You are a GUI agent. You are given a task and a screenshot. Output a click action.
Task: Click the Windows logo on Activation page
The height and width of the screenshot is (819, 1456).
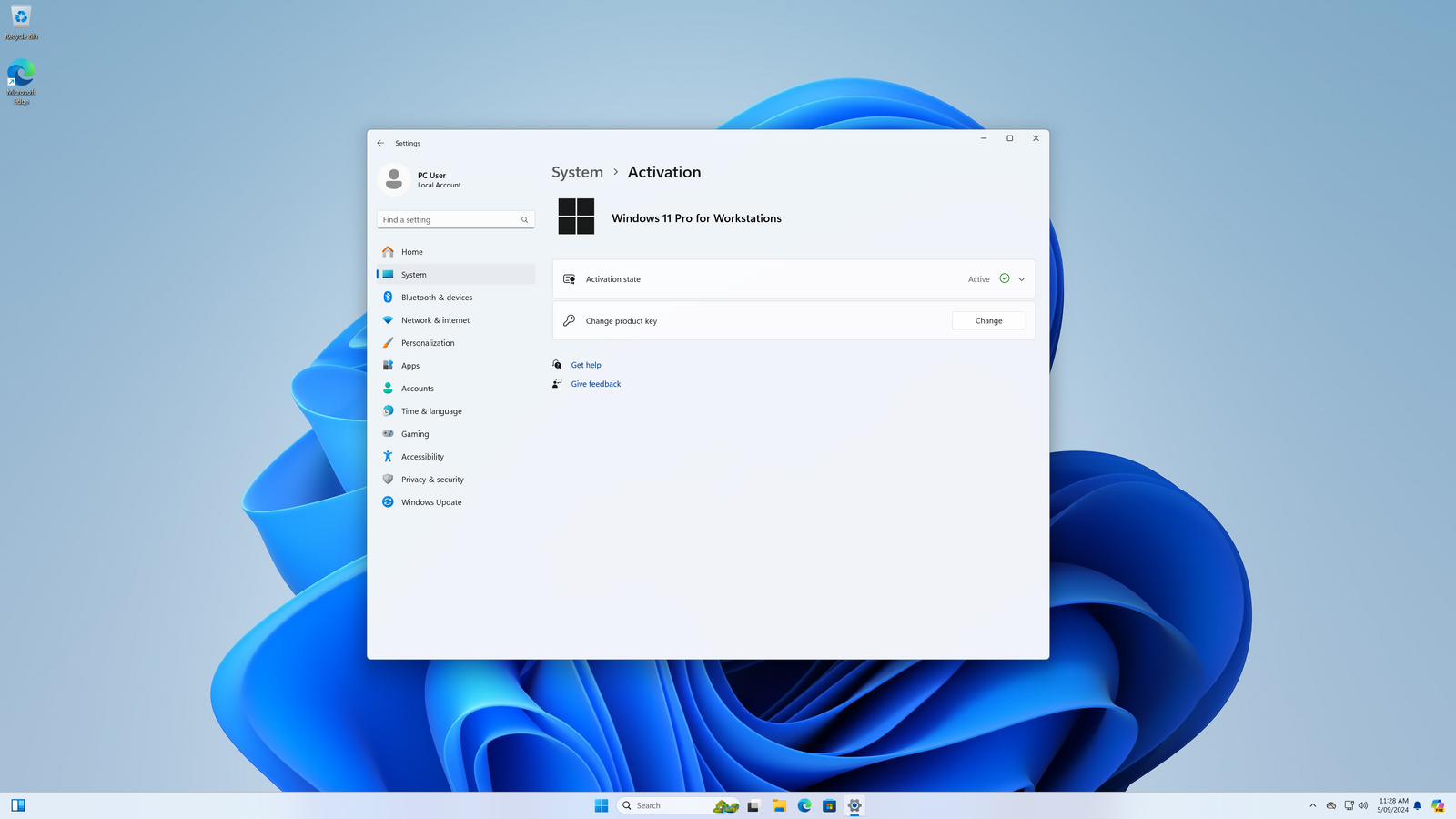pos(576,217)
